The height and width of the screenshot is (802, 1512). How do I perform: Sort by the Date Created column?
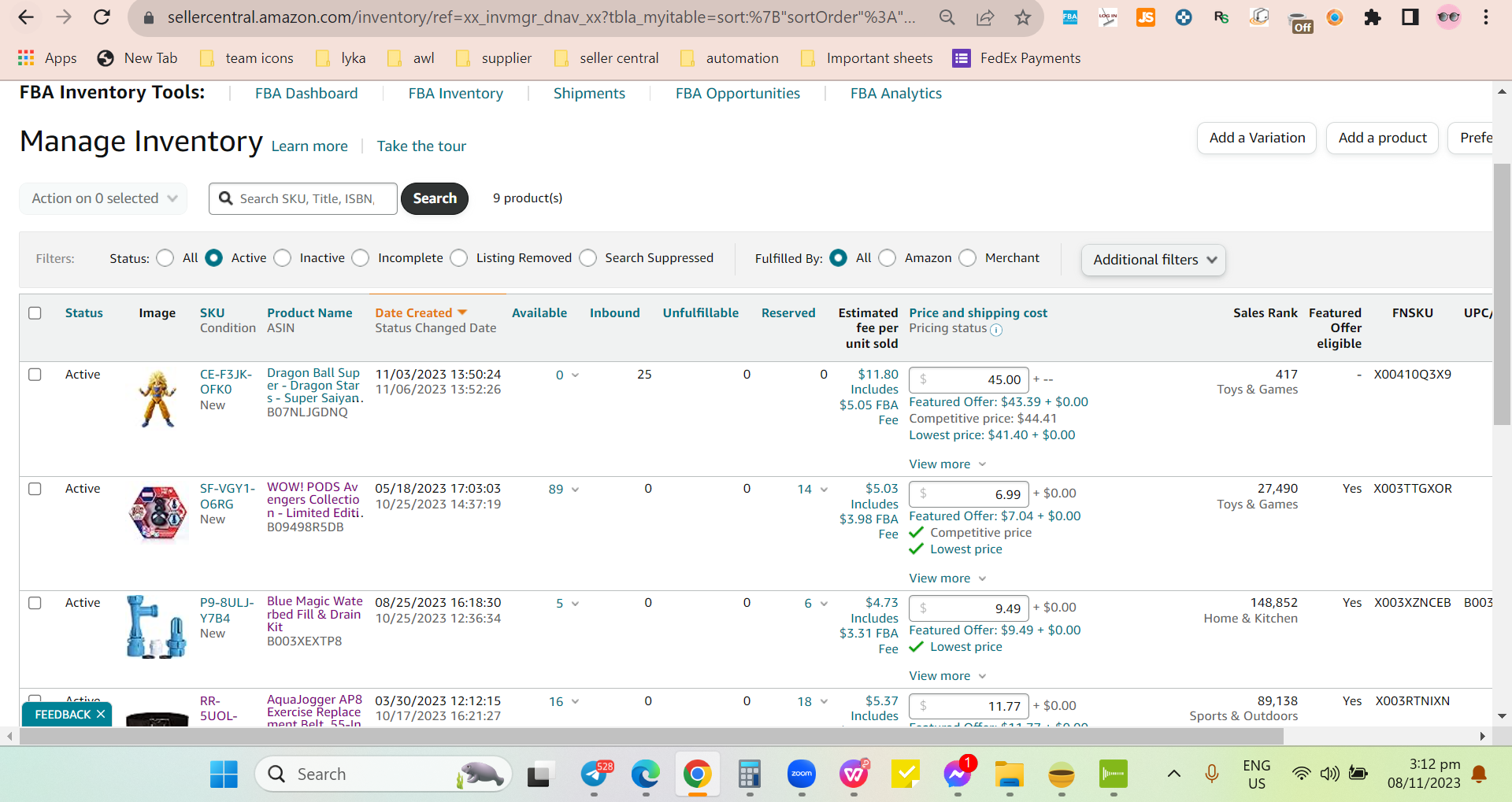click(421, 313)
